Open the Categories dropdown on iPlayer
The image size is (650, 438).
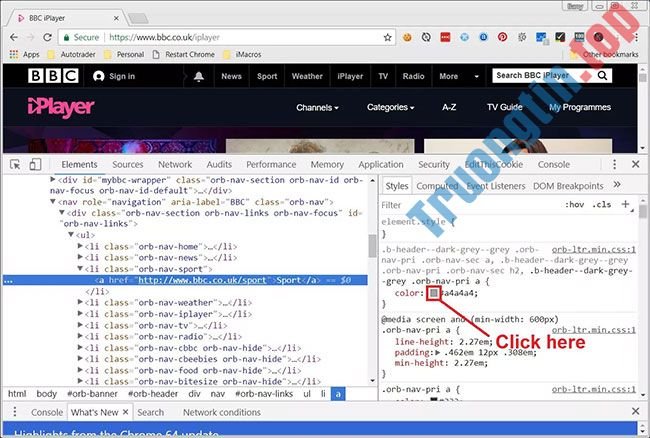coord(395,107)
